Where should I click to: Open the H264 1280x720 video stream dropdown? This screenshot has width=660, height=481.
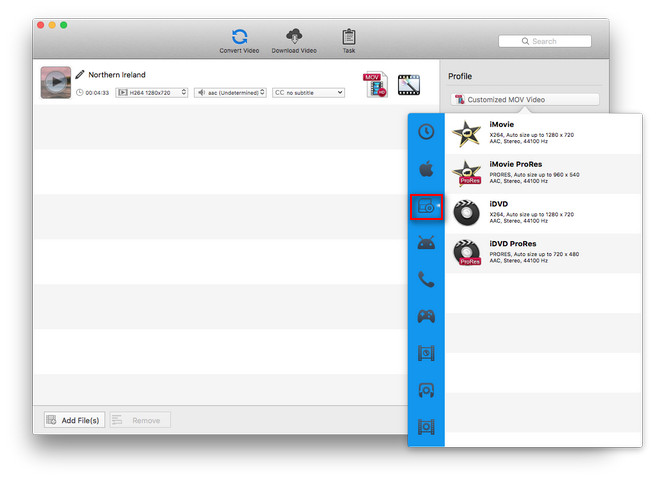click(152, 93)
